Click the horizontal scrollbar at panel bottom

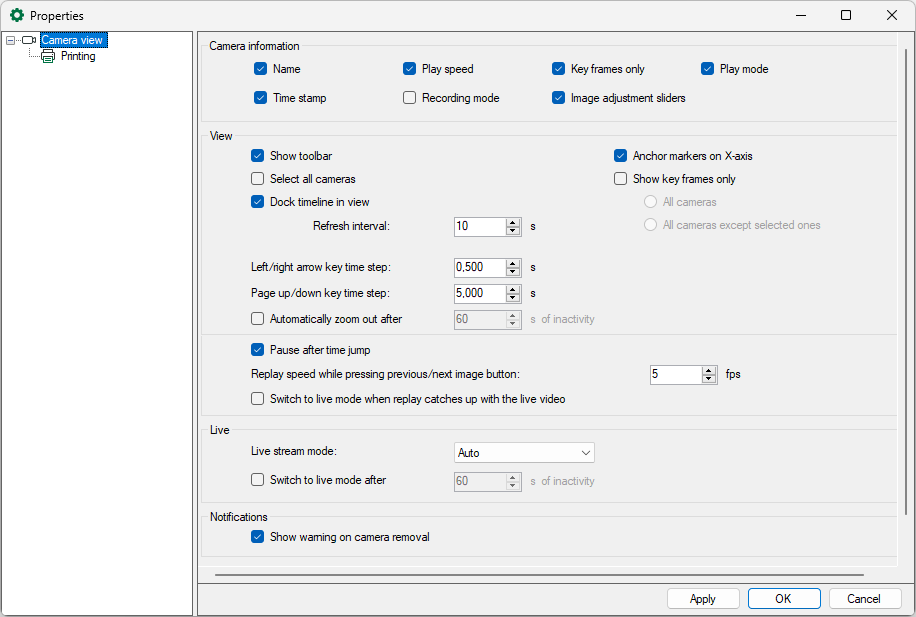[538, 575]
